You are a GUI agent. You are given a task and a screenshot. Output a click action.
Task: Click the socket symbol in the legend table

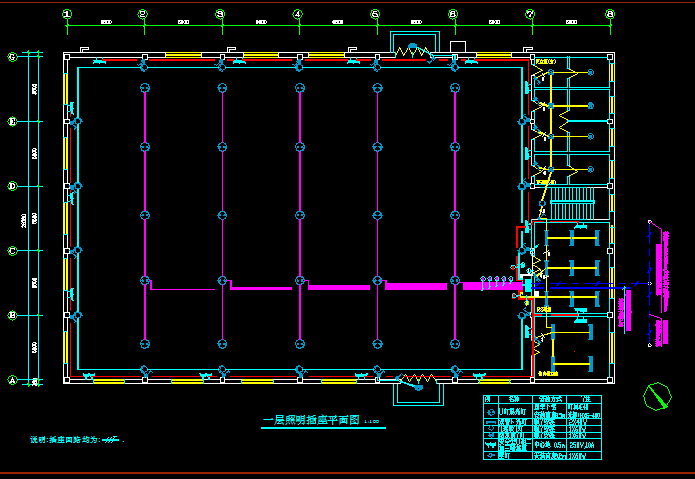click(x=491, y=445)
